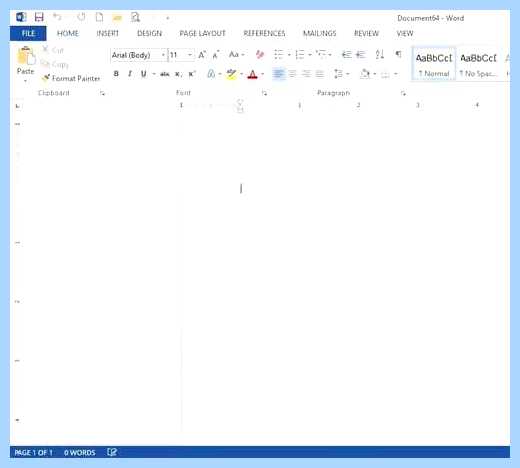
Task: Switch to REFERENCES tab
Action: [x=264, y=33]
